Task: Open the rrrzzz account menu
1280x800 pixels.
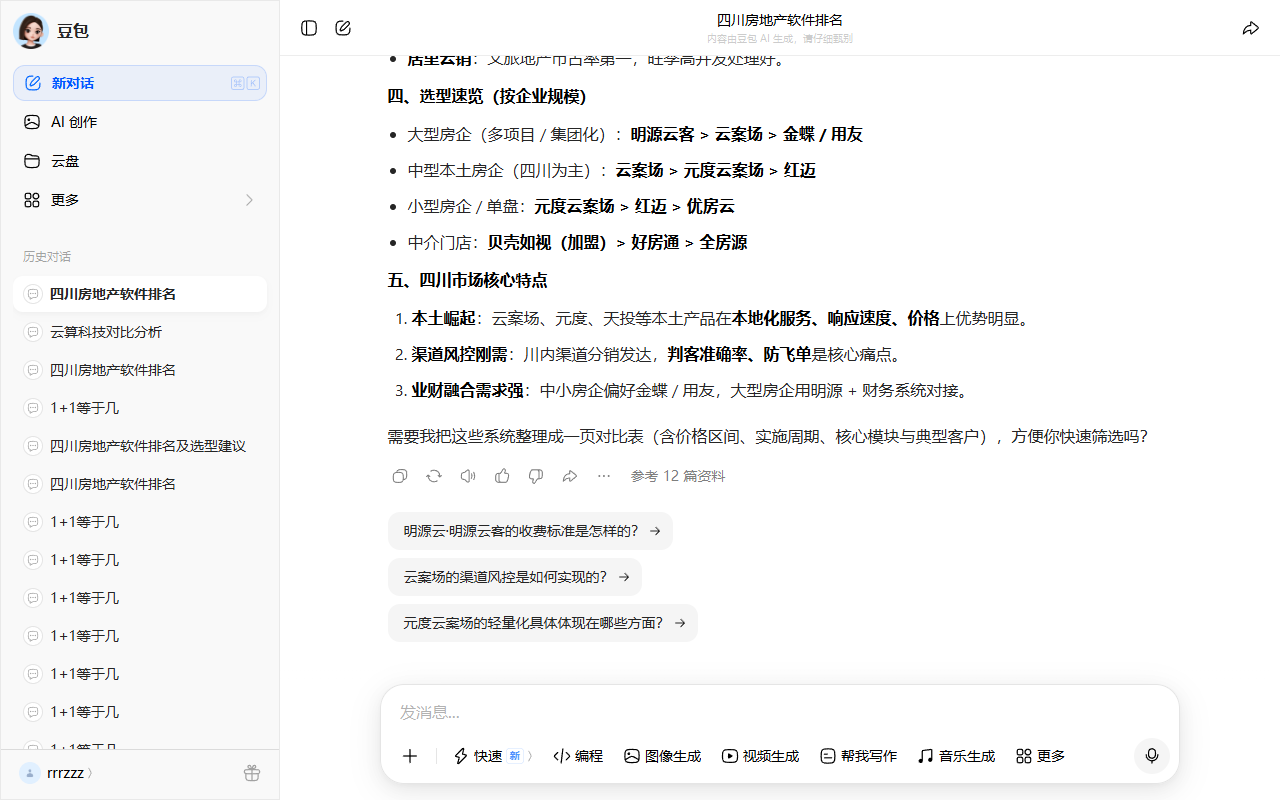Action: click(58, 773)
